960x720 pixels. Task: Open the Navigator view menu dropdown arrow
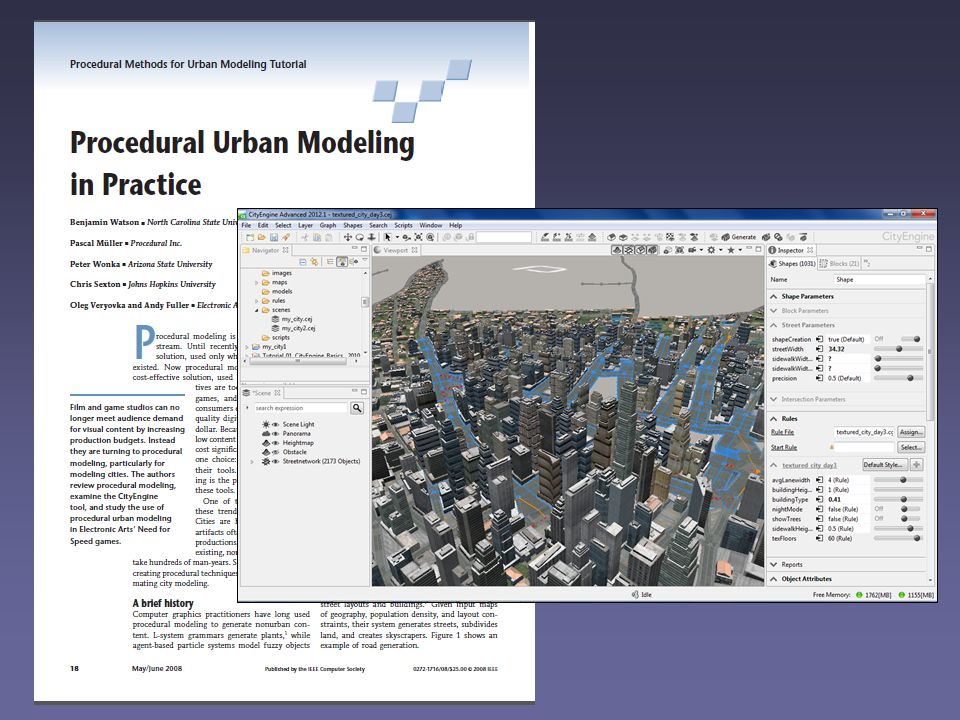[365, 260]
